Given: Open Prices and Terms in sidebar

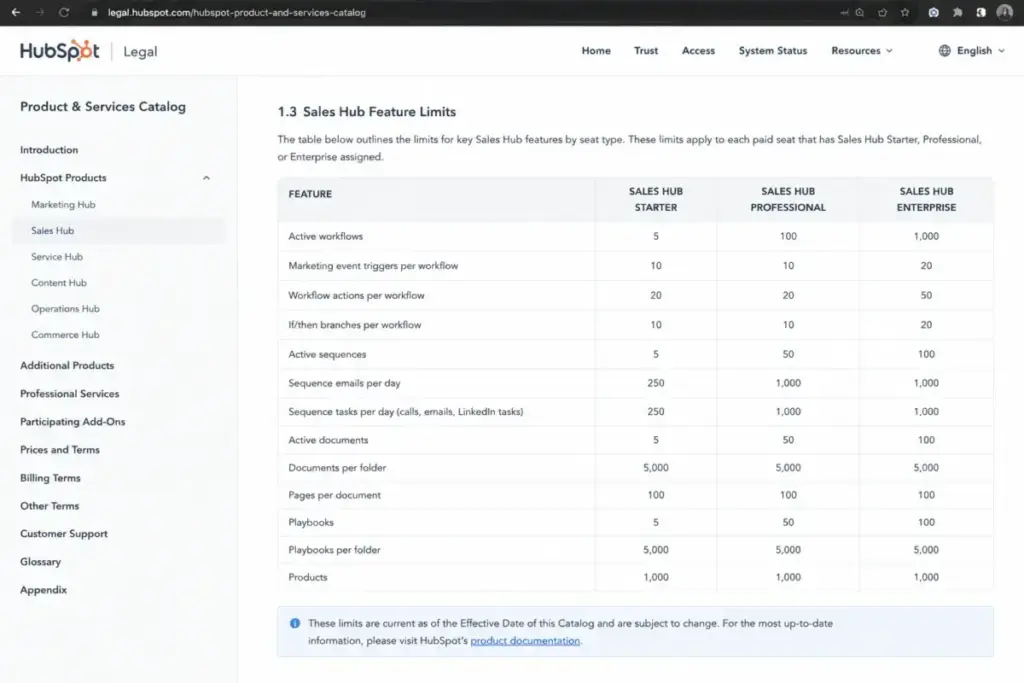Looking at the screenshot, I should point(59,449).
